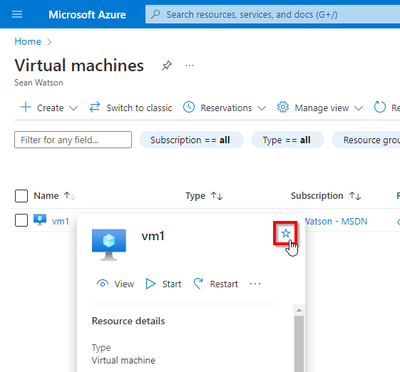Viewport: 400px width, 372px height.
Task: Click the vm1 card scrollbar thumb
Action: [299, 344]
